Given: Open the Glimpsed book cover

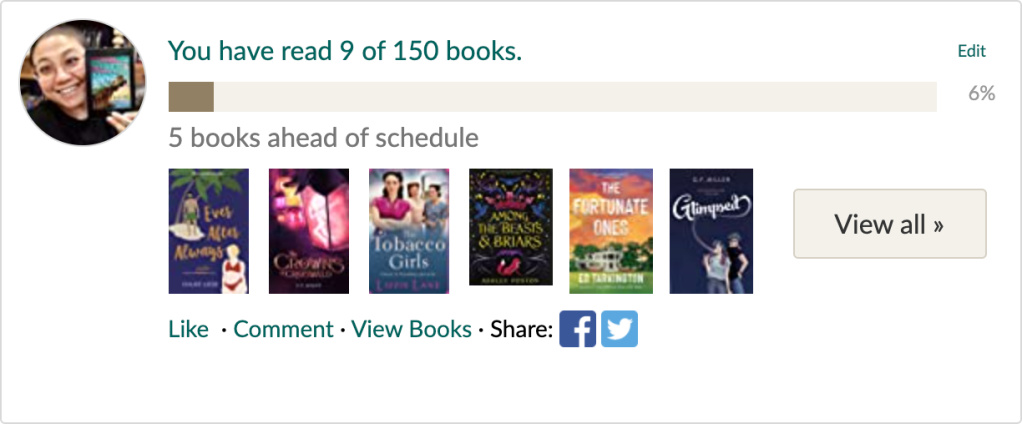Looking at the screenshot, I should 710,231.
